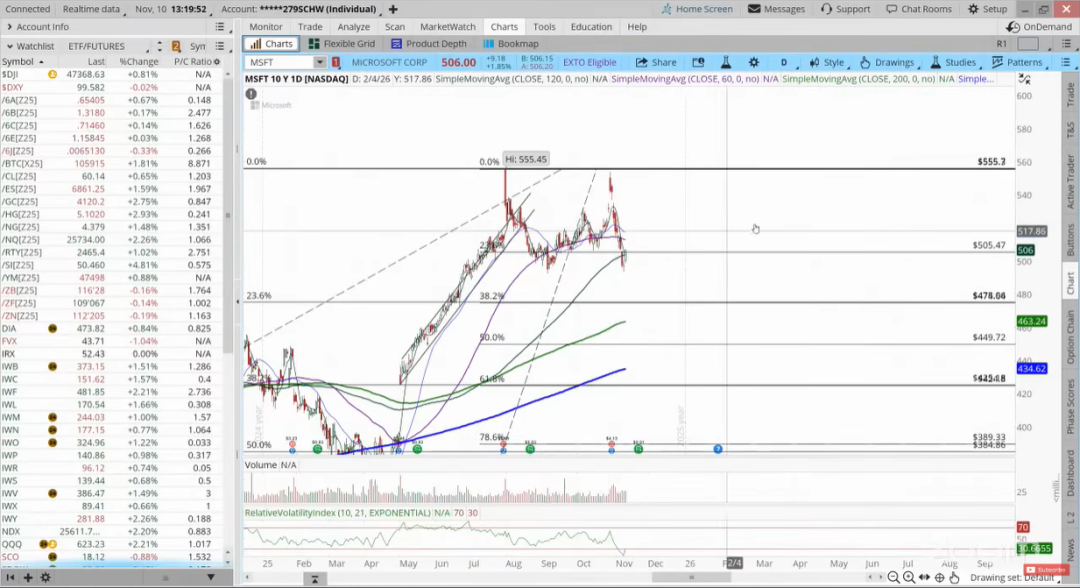
Task: Open chart settings gear icon
Action: (754, 62)
